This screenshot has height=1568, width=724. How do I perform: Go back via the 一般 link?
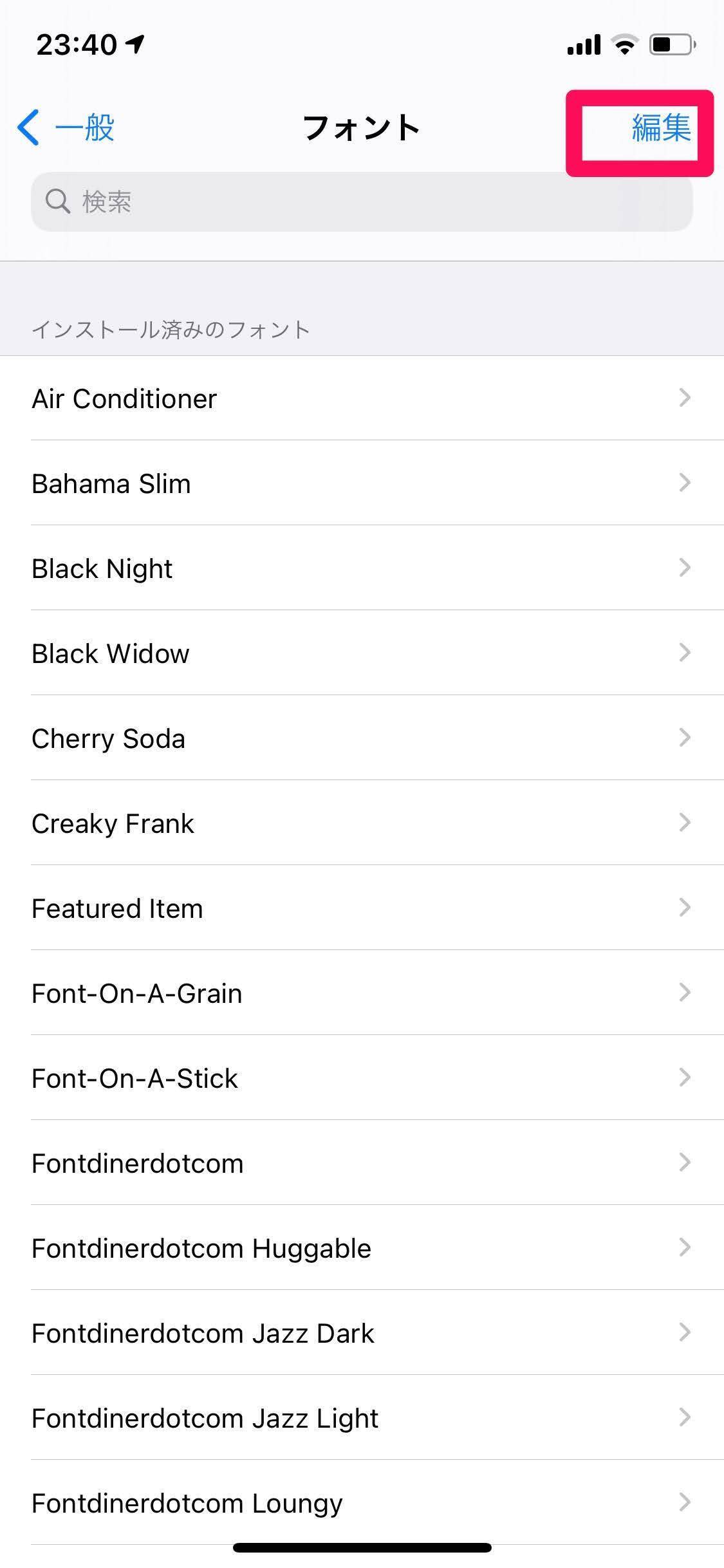[x=84, y=127]
